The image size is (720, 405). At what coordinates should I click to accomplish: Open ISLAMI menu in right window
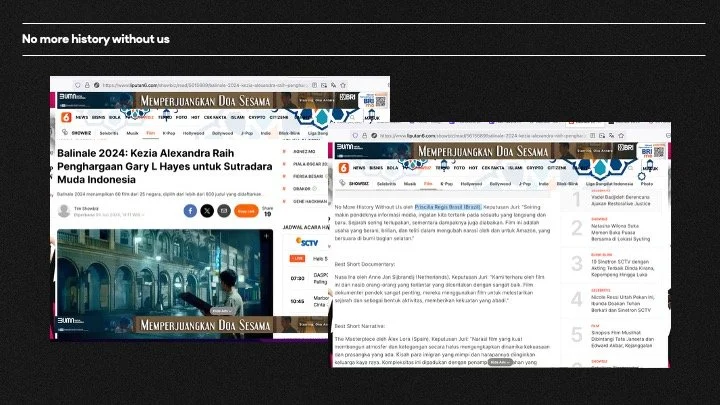point(515,168)
